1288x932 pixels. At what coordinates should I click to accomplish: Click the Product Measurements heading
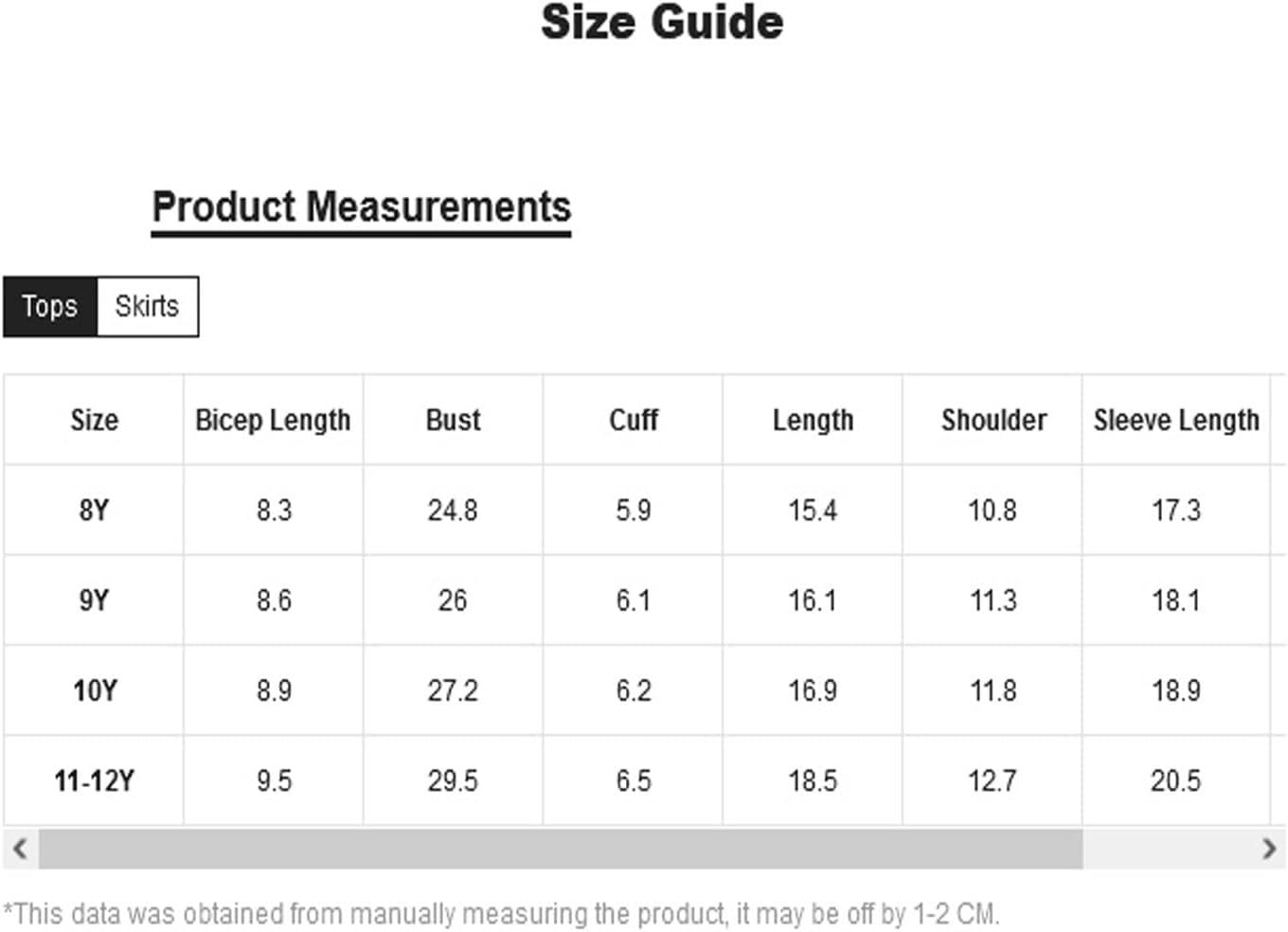[x=362, y=207]
